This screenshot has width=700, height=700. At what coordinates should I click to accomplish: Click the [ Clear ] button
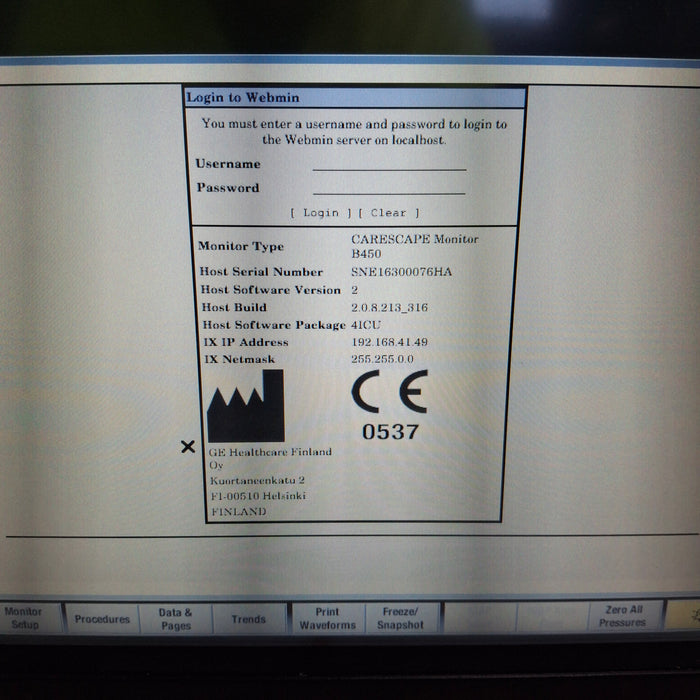[x=388, y=213]
